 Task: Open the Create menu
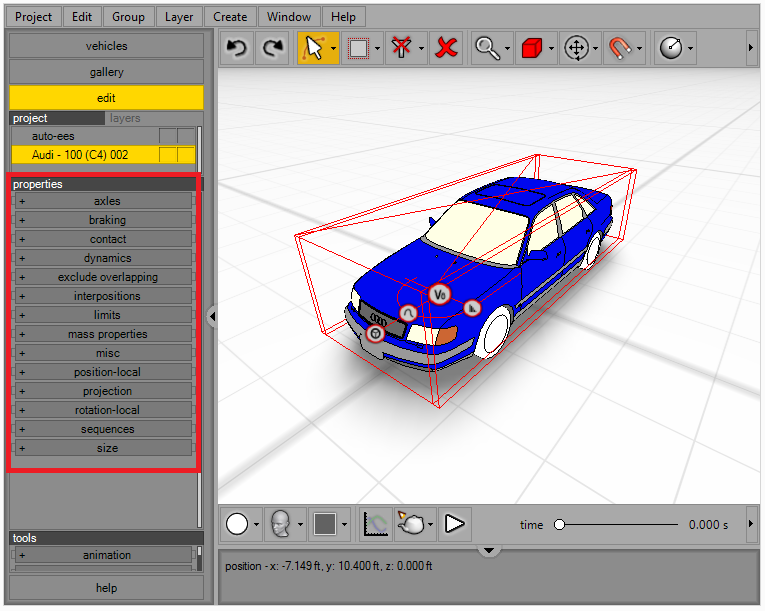(230, 17)
